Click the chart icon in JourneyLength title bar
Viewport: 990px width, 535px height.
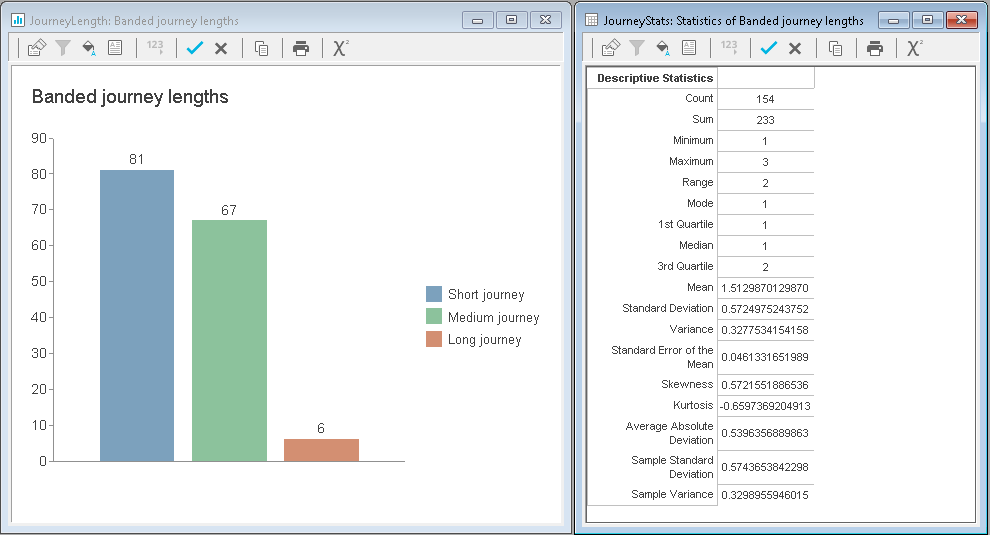pyautogui.click(x=18, y=20)
